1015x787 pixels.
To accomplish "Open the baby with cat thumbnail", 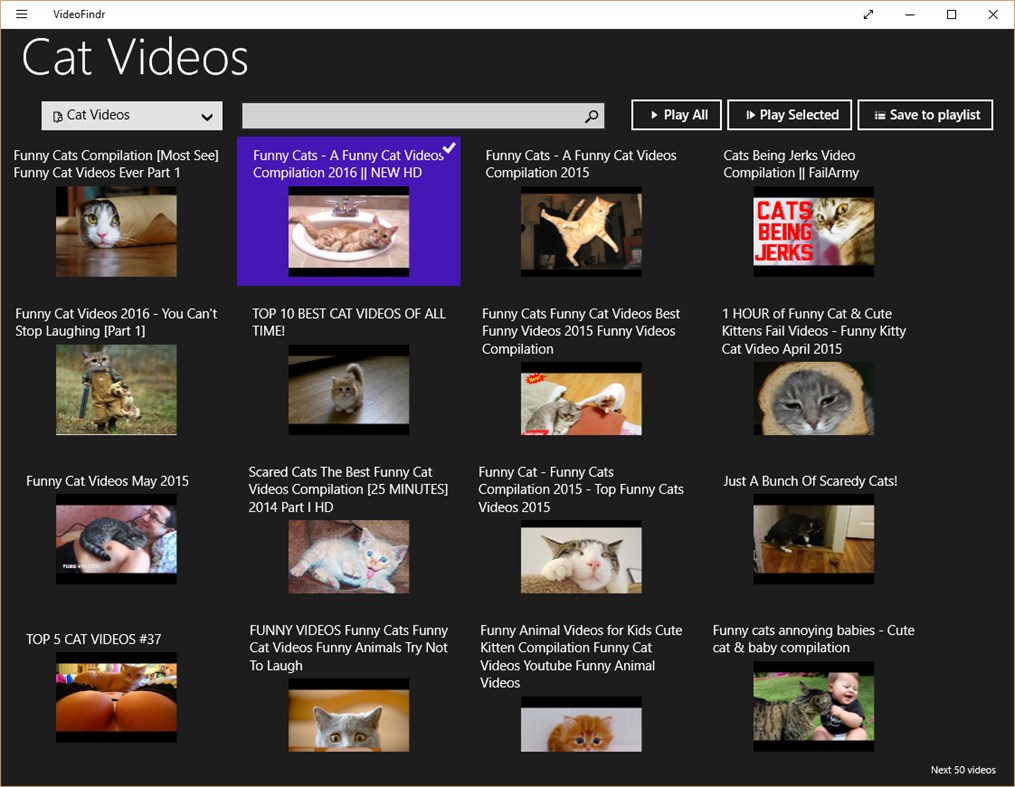I will (x=814, y=707).
